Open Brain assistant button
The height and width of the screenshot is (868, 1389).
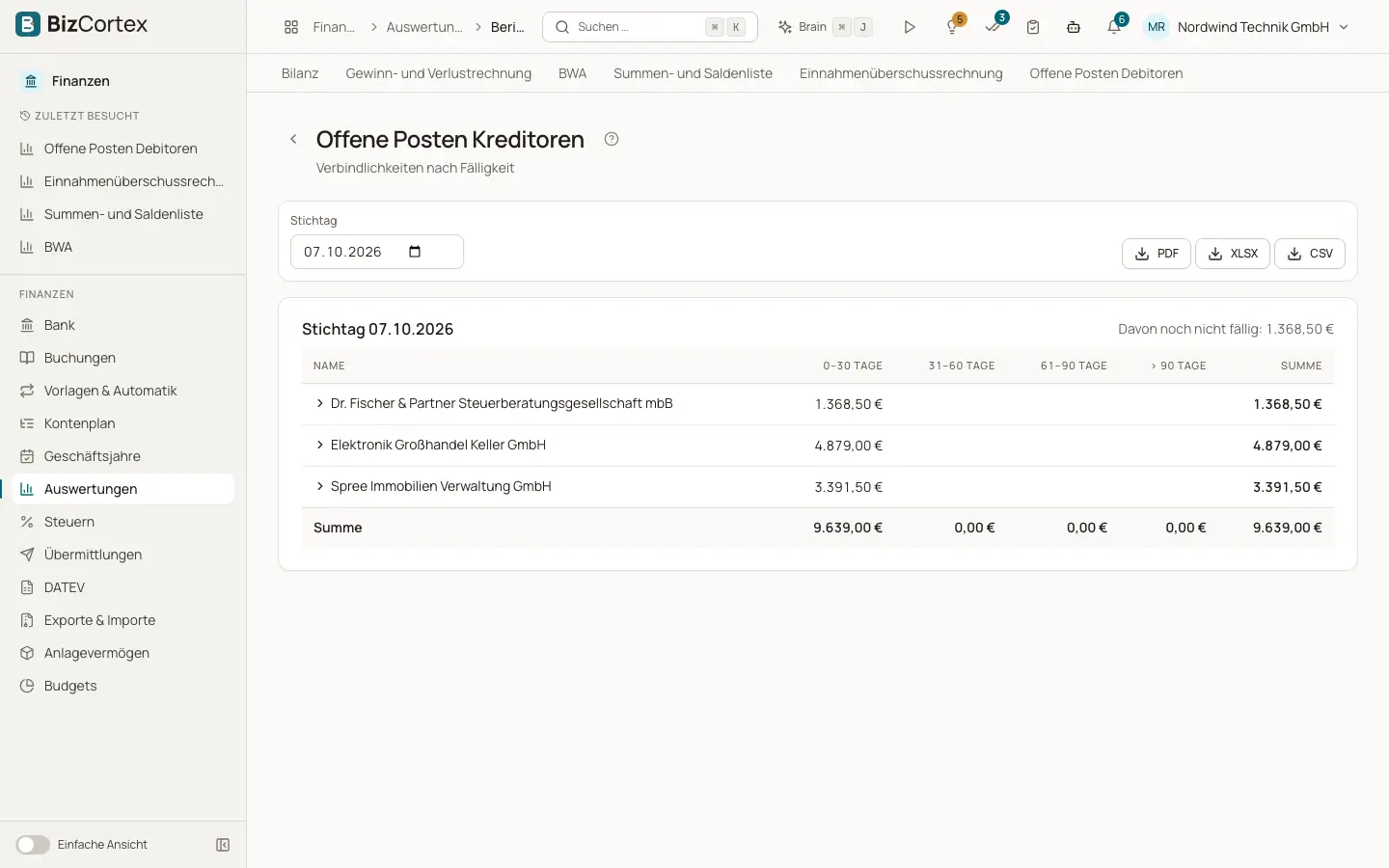coord(826,27)
